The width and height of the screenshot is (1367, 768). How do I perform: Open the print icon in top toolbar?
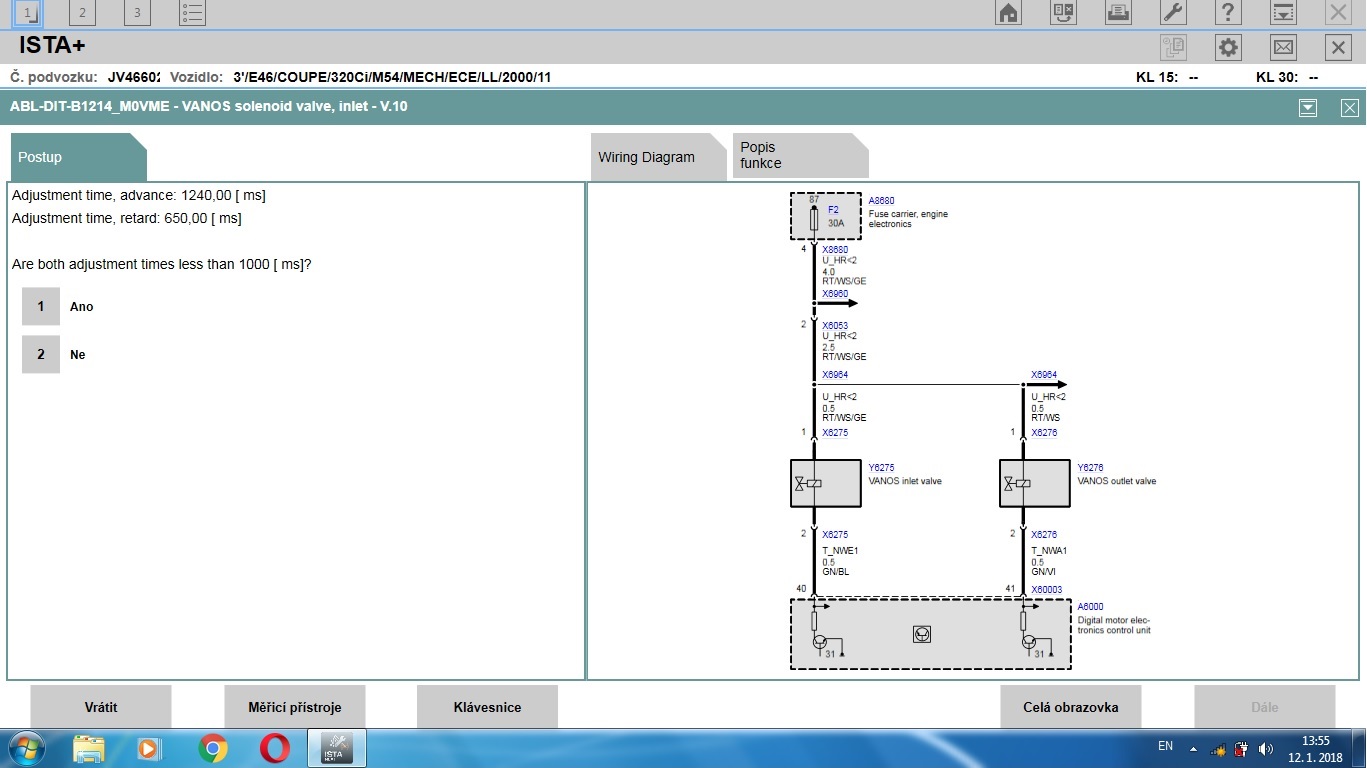point(1118,13)
